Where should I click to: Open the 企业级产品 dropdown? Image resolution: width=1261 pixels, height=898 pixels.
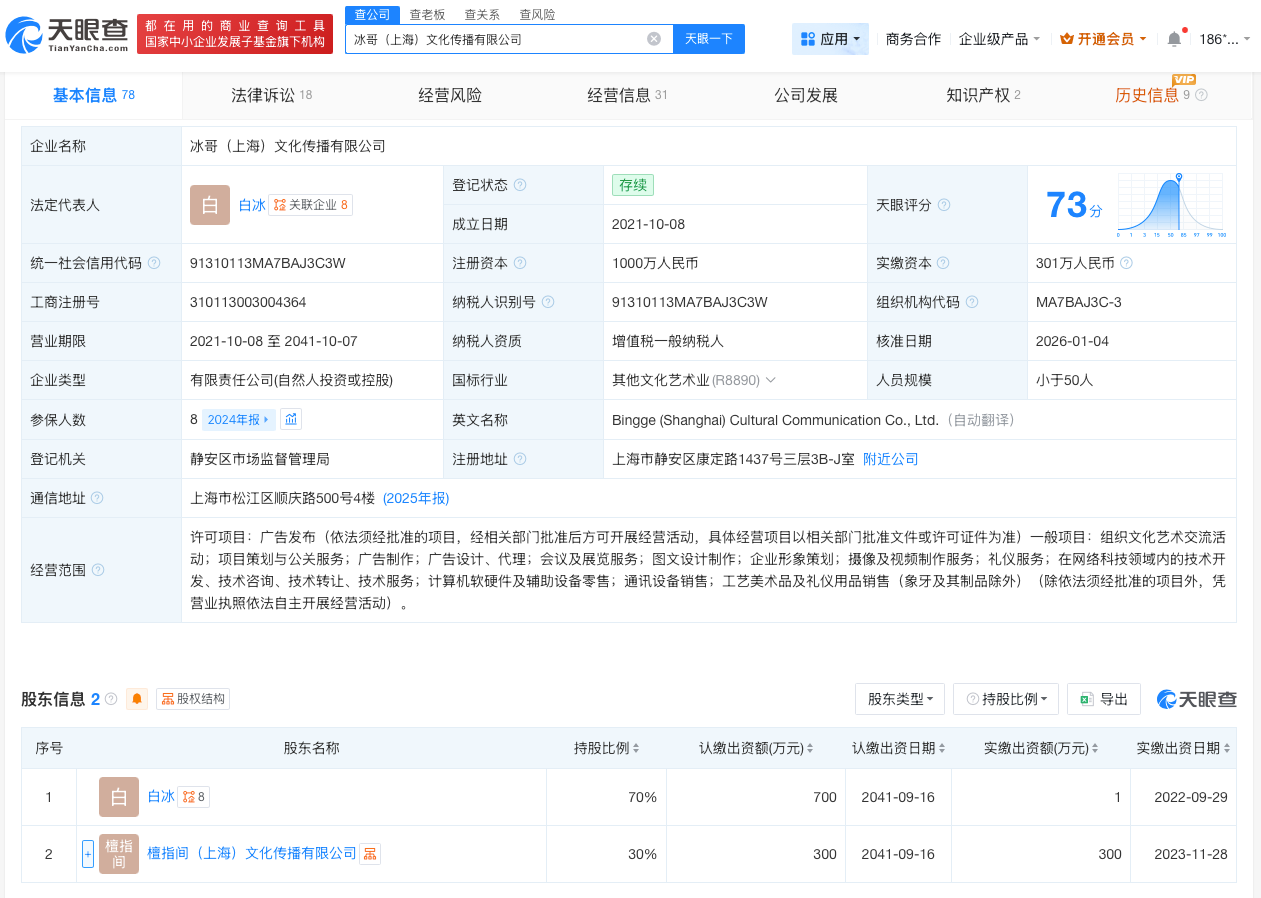(x=999, y=39)
